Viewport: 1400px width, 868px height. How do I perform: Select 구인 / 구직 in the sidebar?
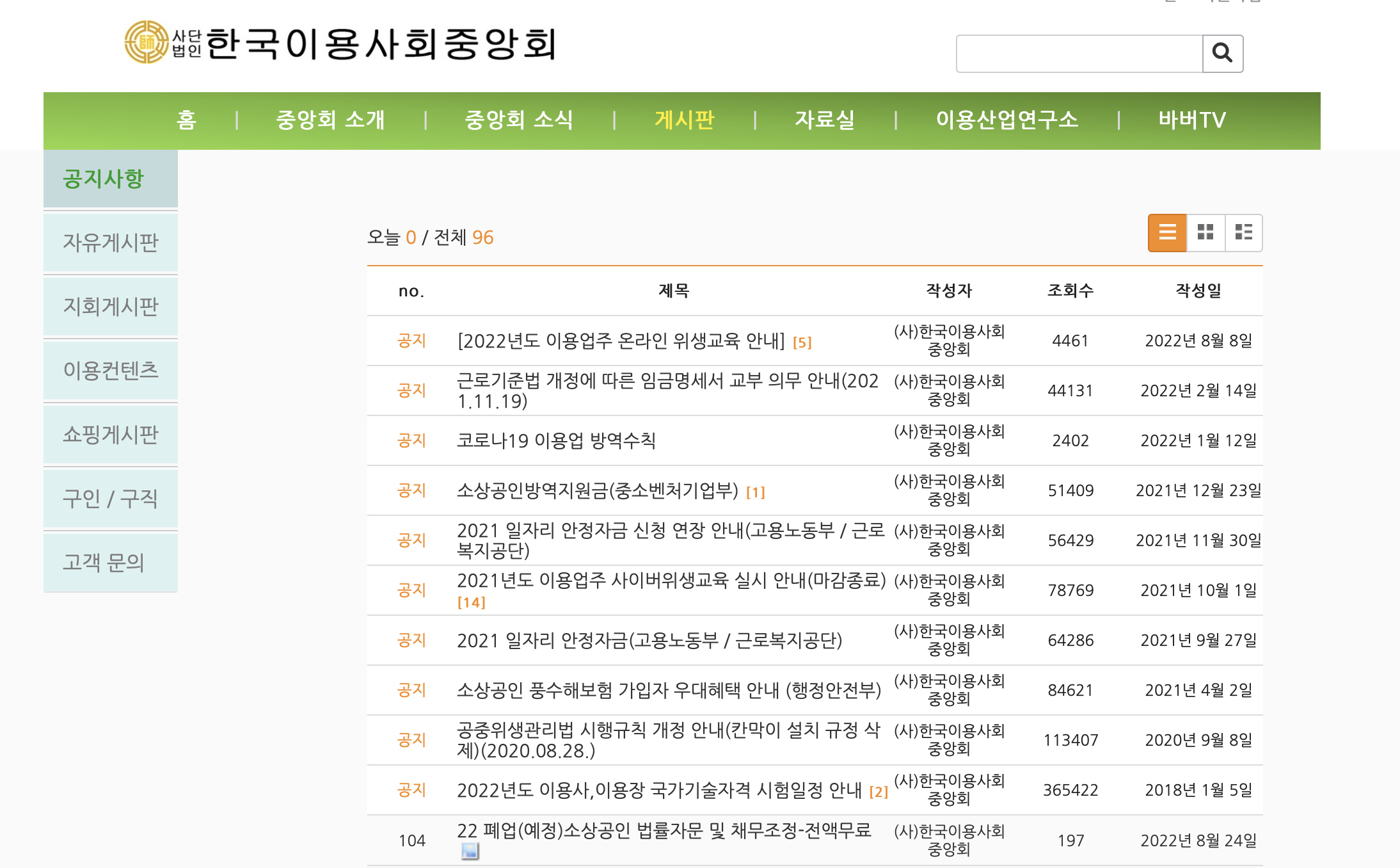click(x=110, y=498)
